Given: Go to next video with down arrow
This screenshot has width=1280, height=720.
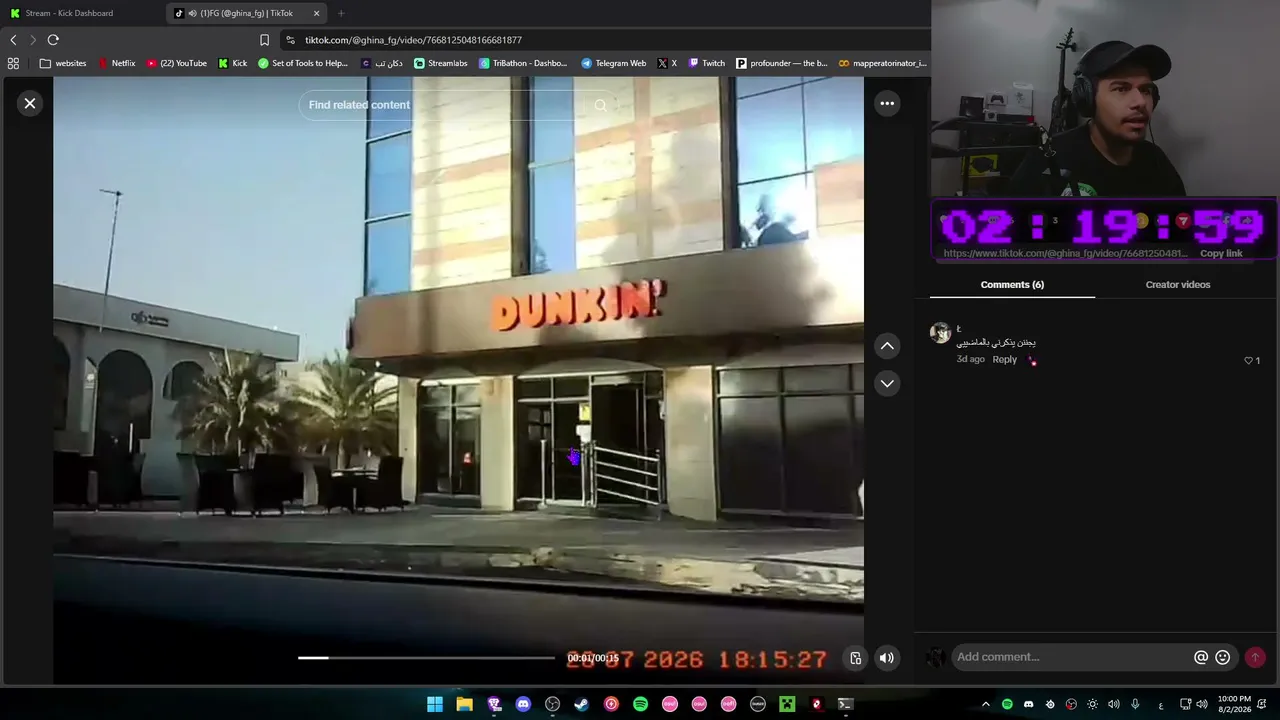Looking at the screenshot, I should tap(887, 384).
